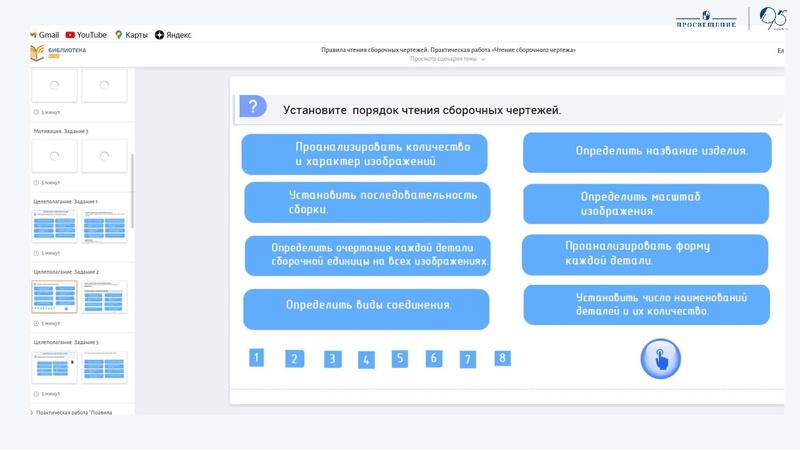Image resolution: width=800 pixels, height=450 pixels.
Task: Select 'Определить масштаб изображения' card
Action: coord(646,204)
